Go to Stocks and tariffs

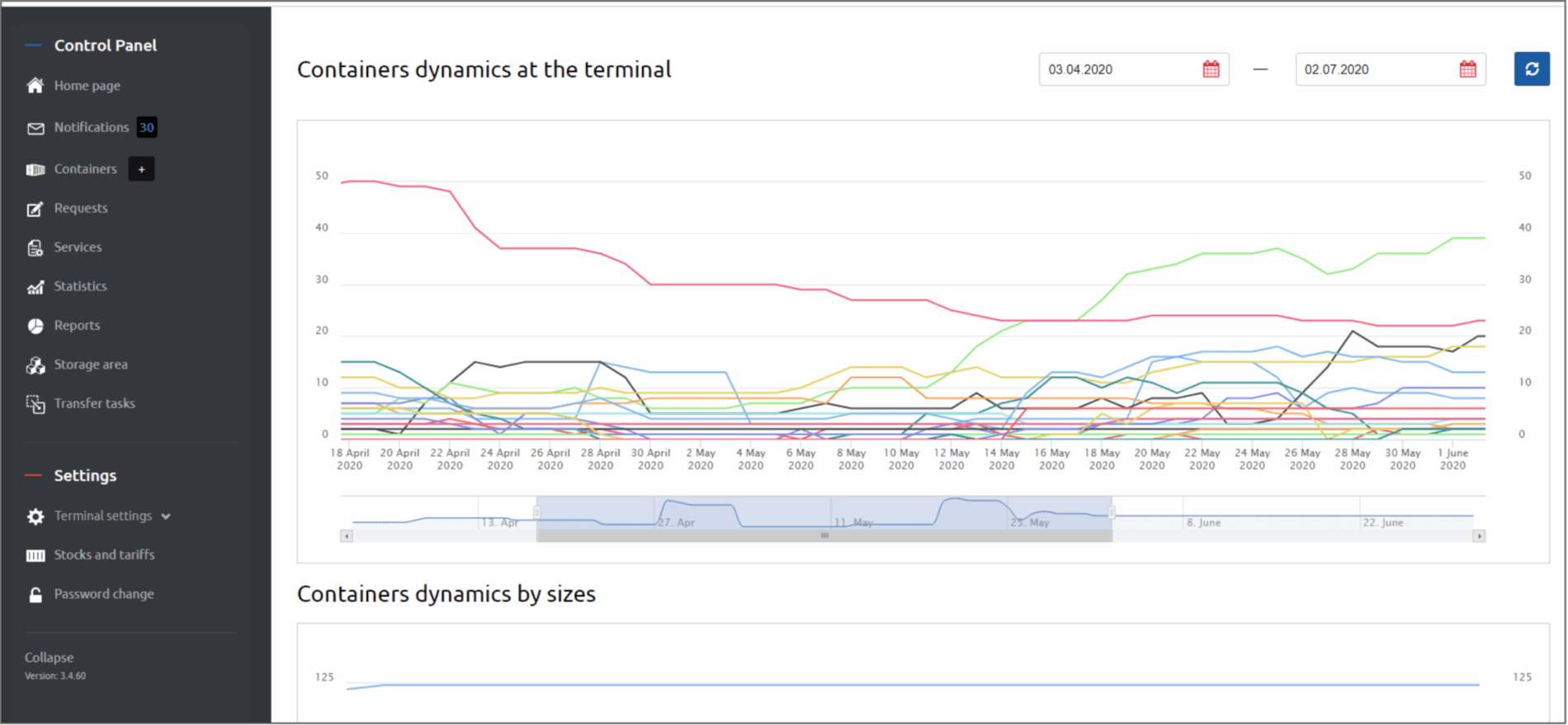tap(104, 555)
